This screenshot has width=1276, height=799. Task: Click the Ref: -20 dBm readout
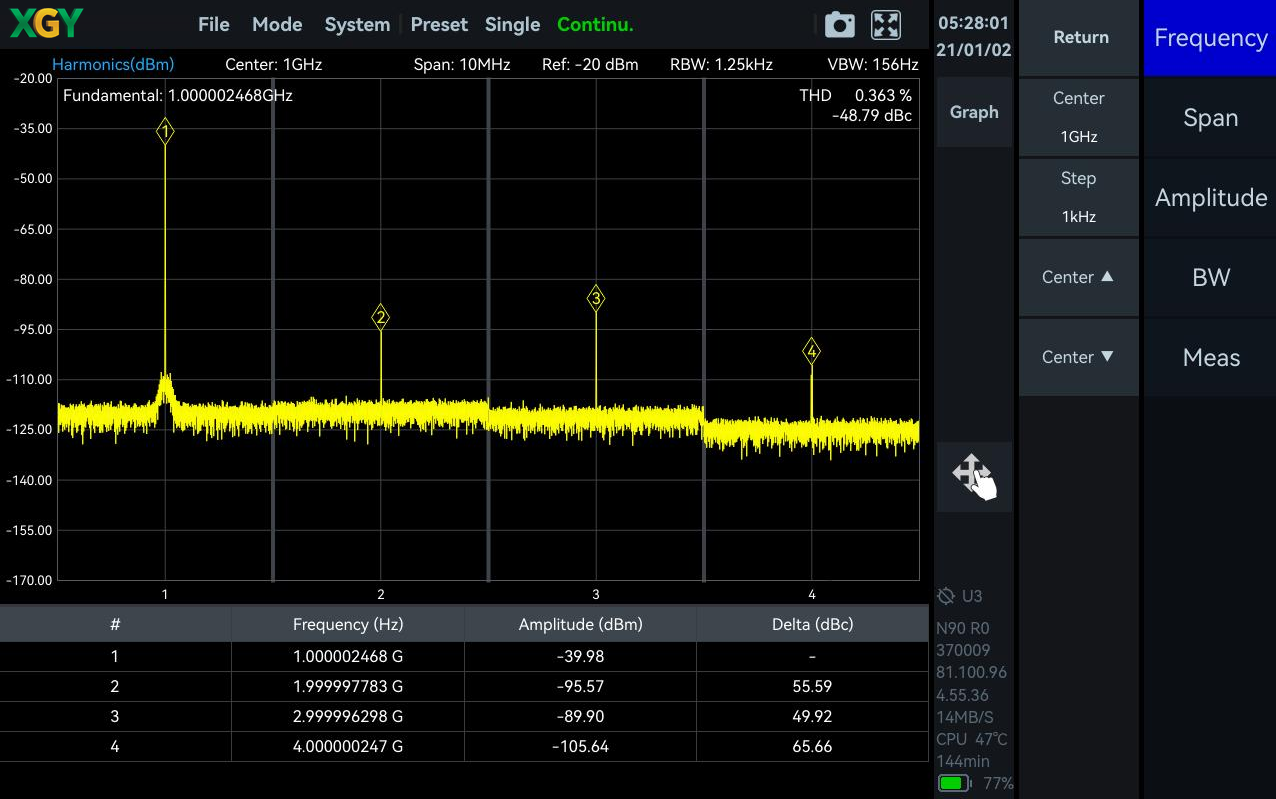click(x=590, y=65)
